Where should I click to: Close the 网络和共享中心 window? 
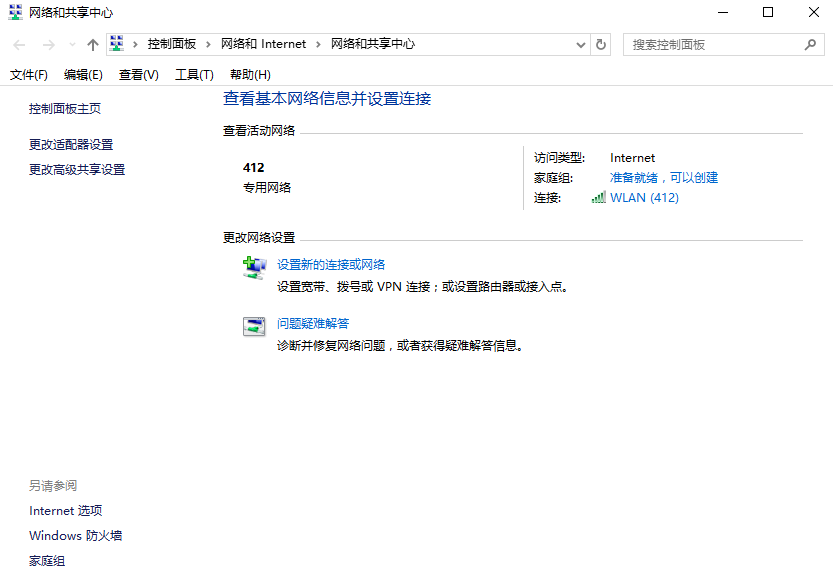(x=813, y=12)
